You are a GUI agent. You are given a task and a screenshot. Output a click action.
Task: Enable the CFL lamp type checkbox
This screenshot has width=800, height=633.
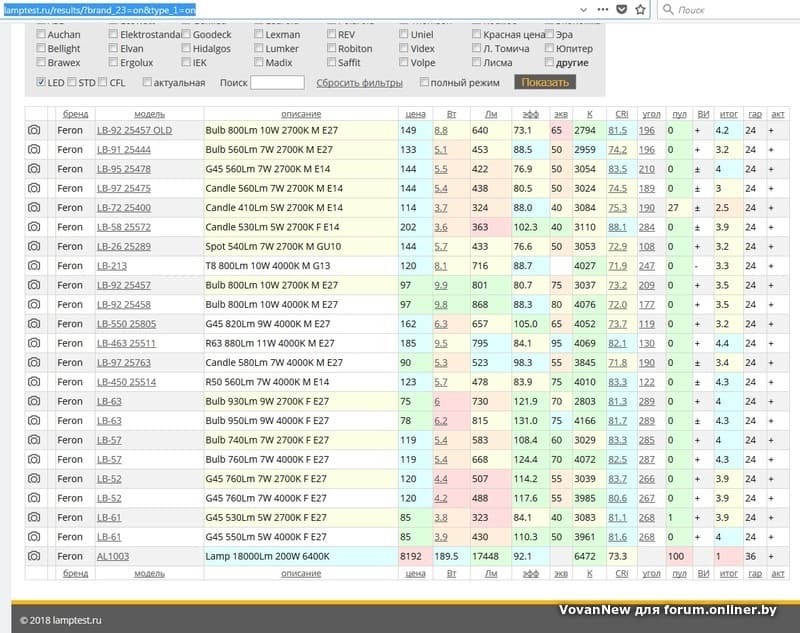(104, 83)
